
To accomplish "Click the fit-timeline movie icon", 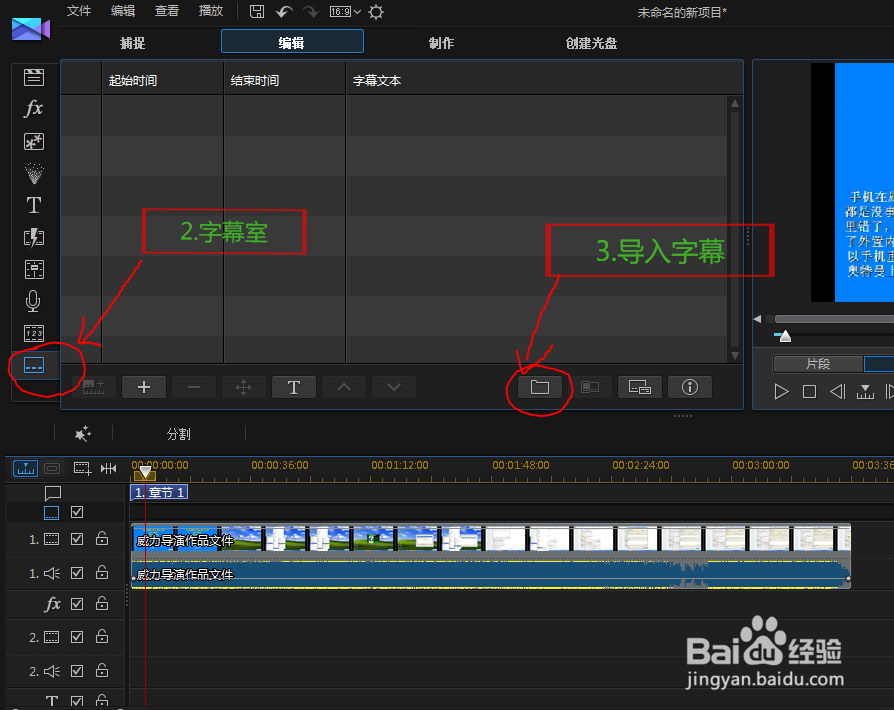I will (108, 469).
